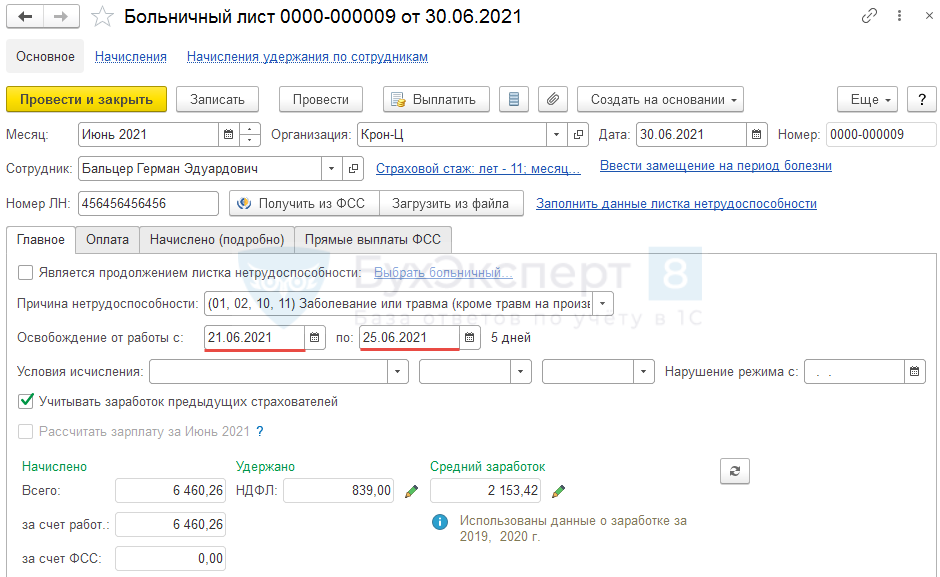Expand the second Условия исчисления dropdown
This screenshot has width=940, height=577.
click(520, 372)
